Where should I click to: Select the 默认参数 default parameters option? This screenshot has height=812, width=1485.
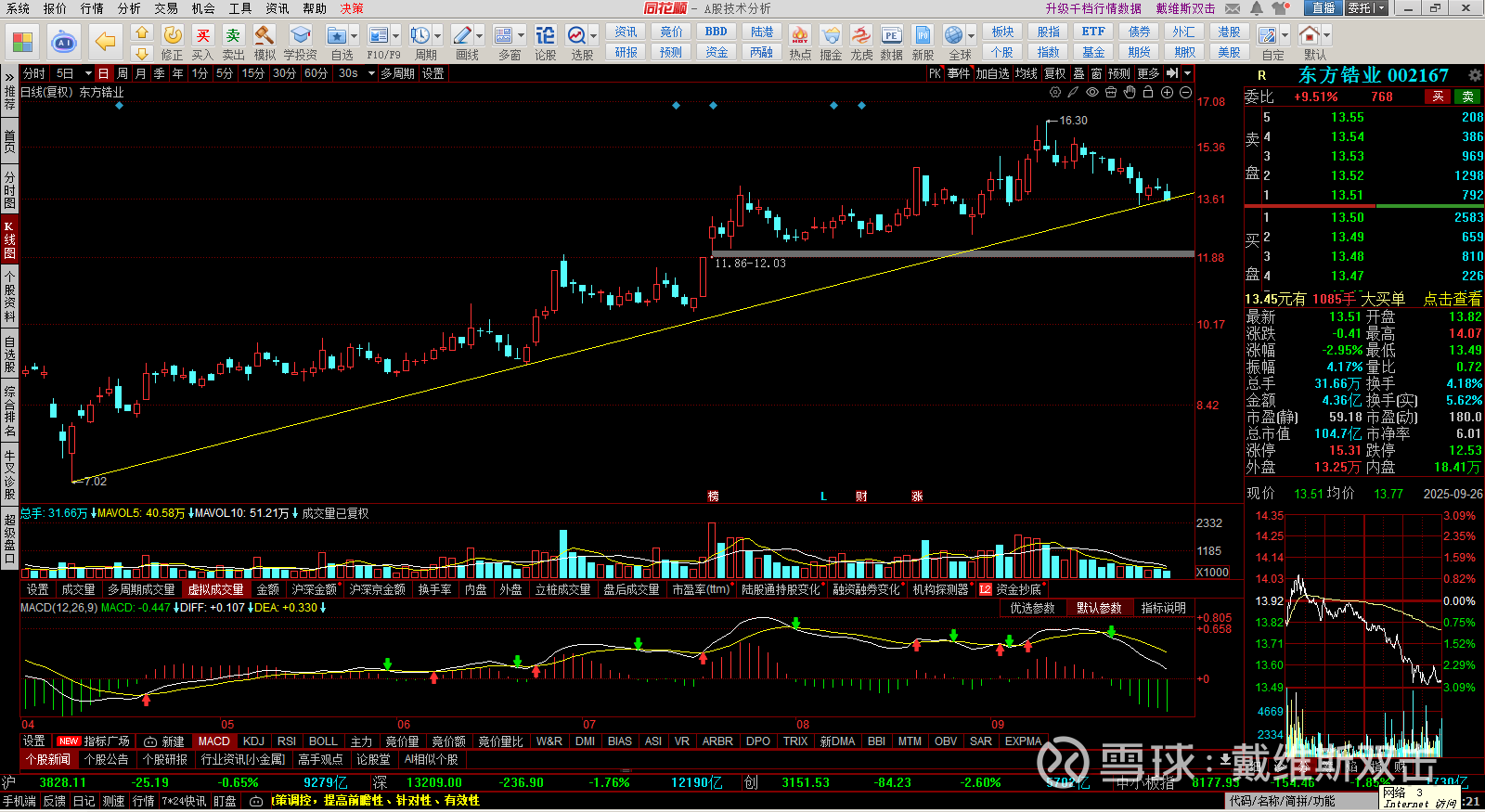(x=1099, y=608)
